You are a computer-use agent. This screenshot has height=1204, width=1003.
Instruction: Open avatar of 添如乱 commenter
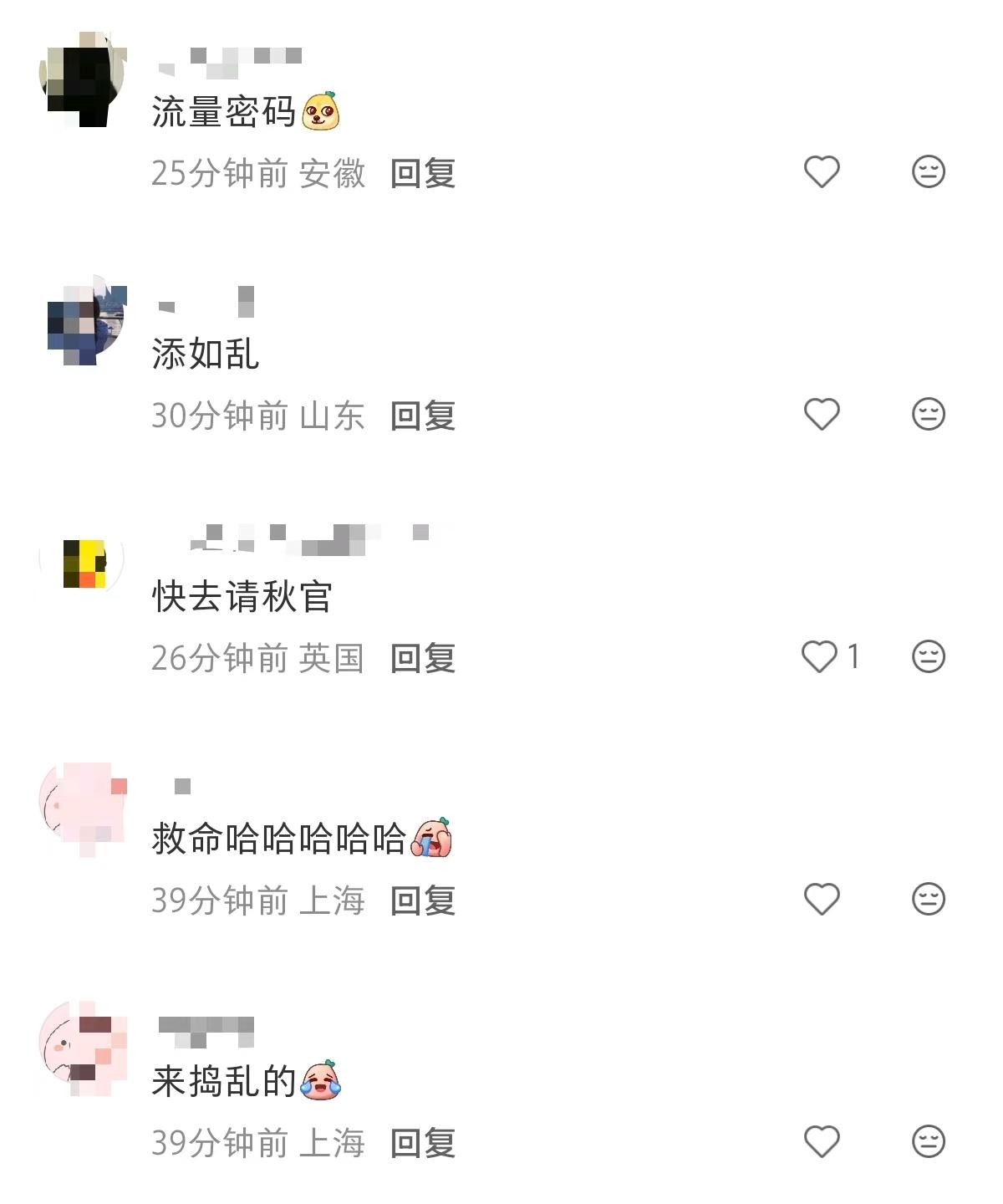click(x=84, y=320)
